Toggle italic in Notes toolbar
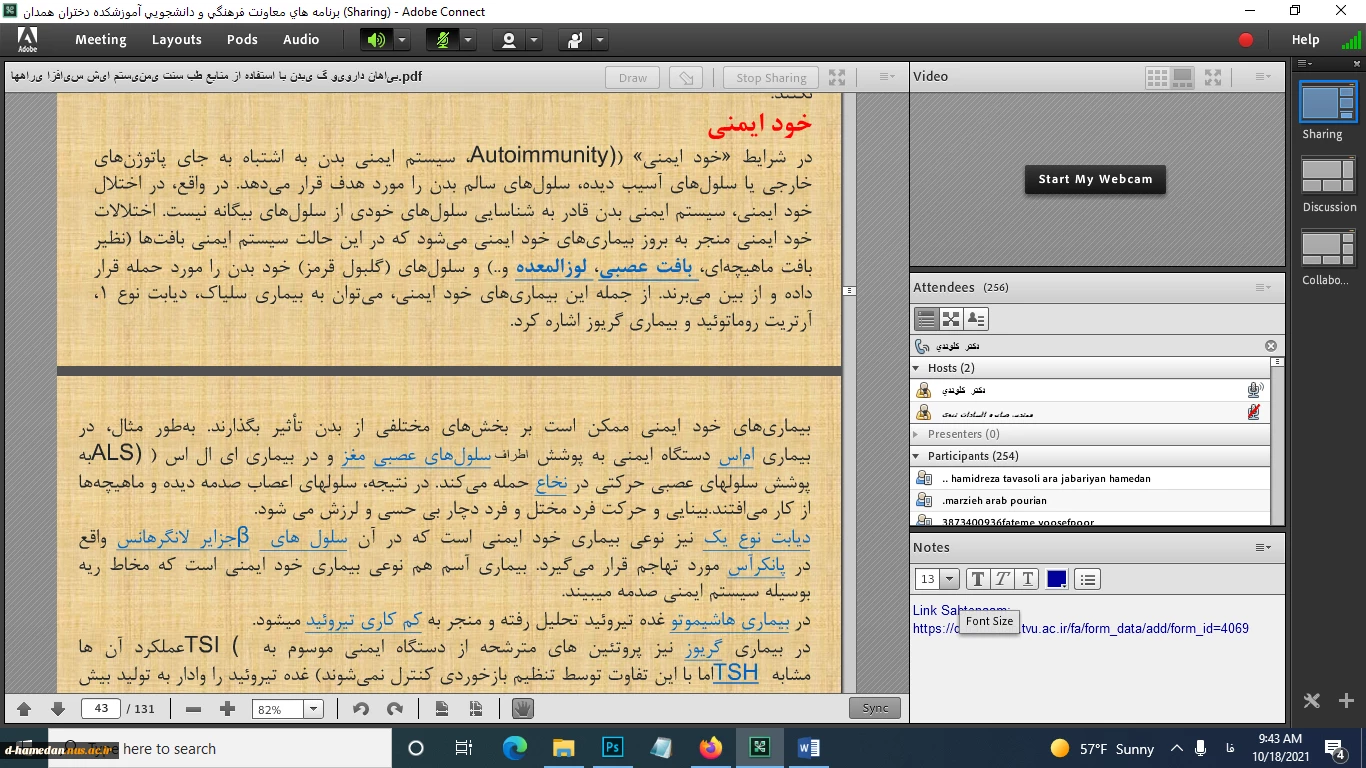 [1002, 579]
